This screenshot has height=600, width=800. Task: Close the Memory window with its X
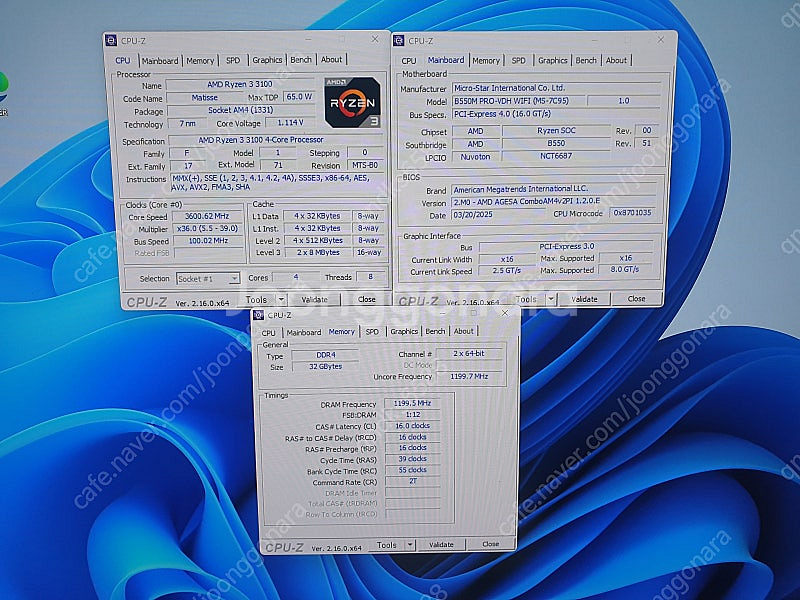click(505, 314)
